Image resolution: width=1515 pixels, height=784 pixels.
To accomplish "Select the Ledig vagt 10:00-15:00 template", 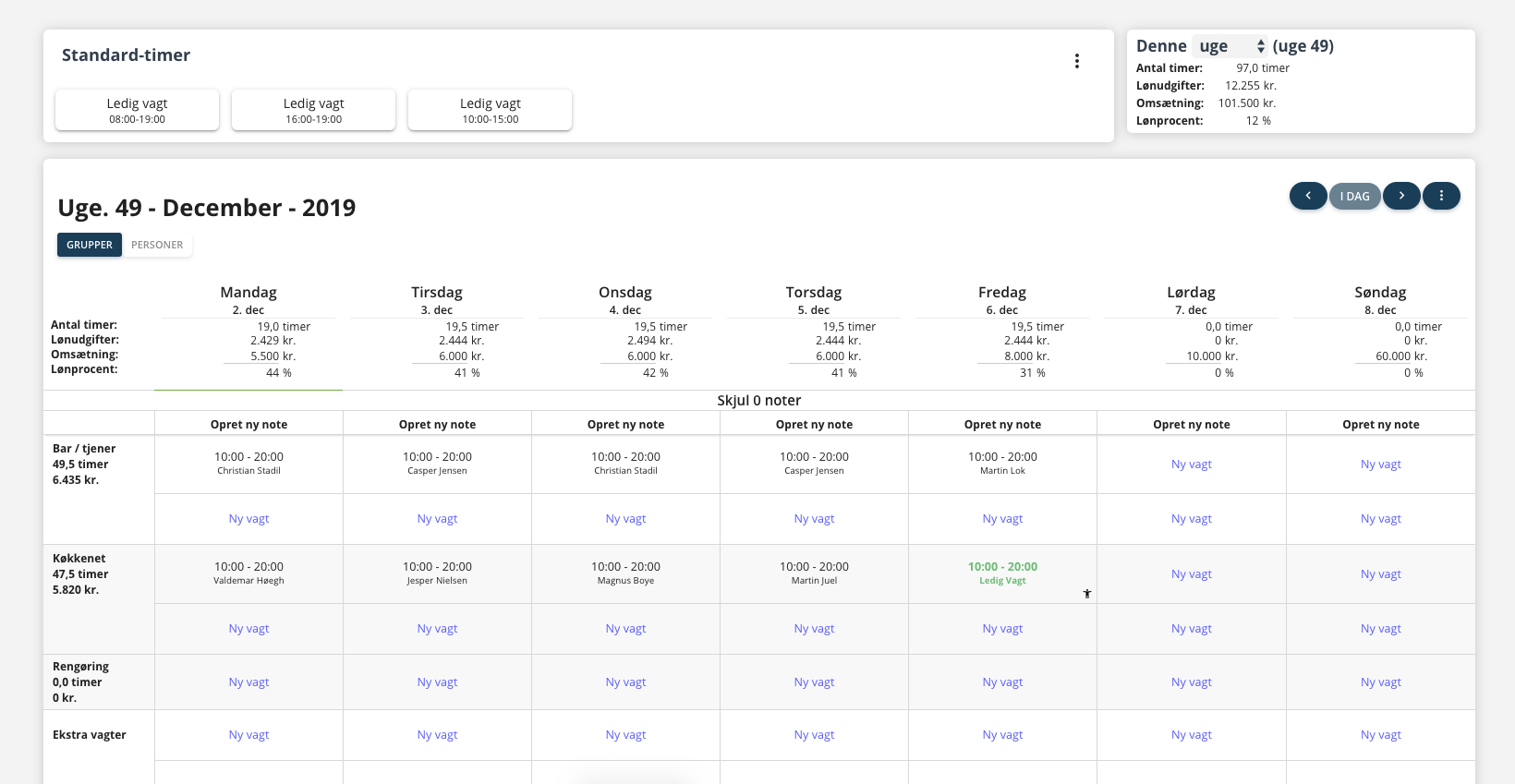I will (x=491, y=110).
